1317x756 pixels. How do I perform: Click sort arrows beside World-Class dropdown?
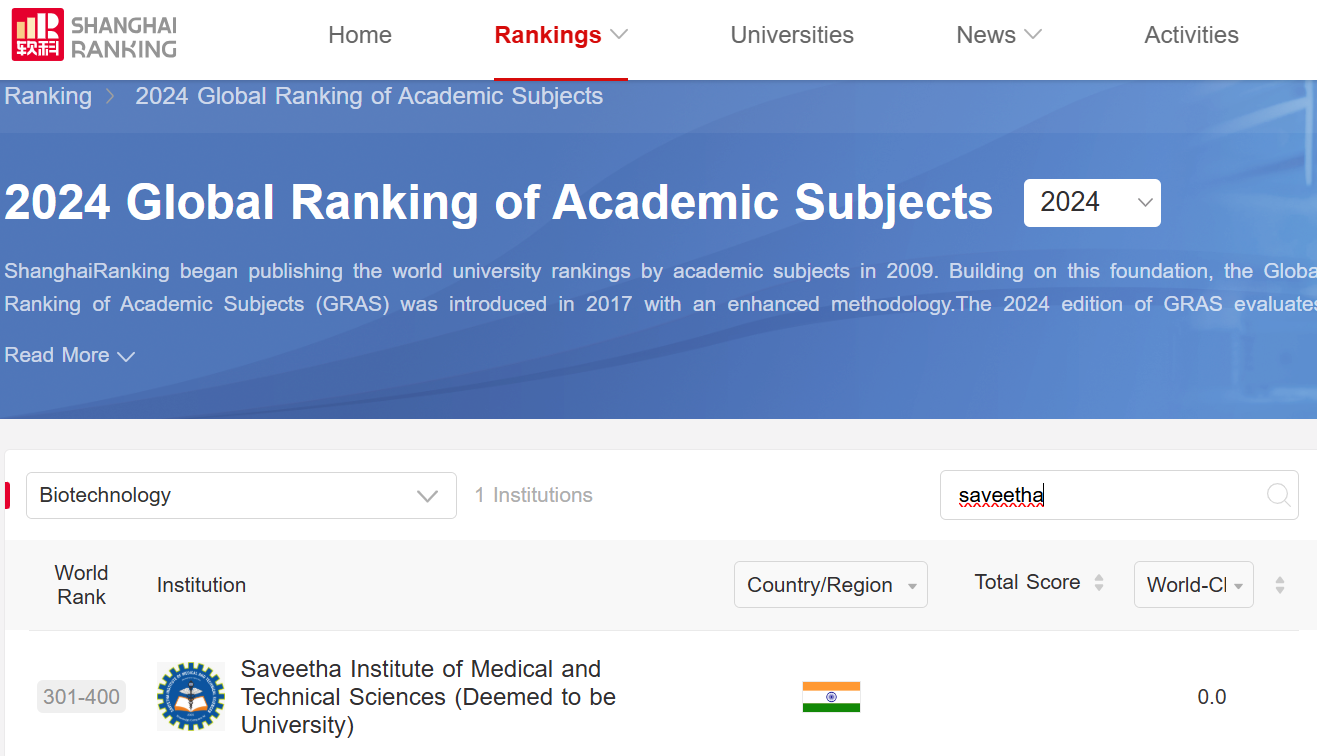(1279, 586)
